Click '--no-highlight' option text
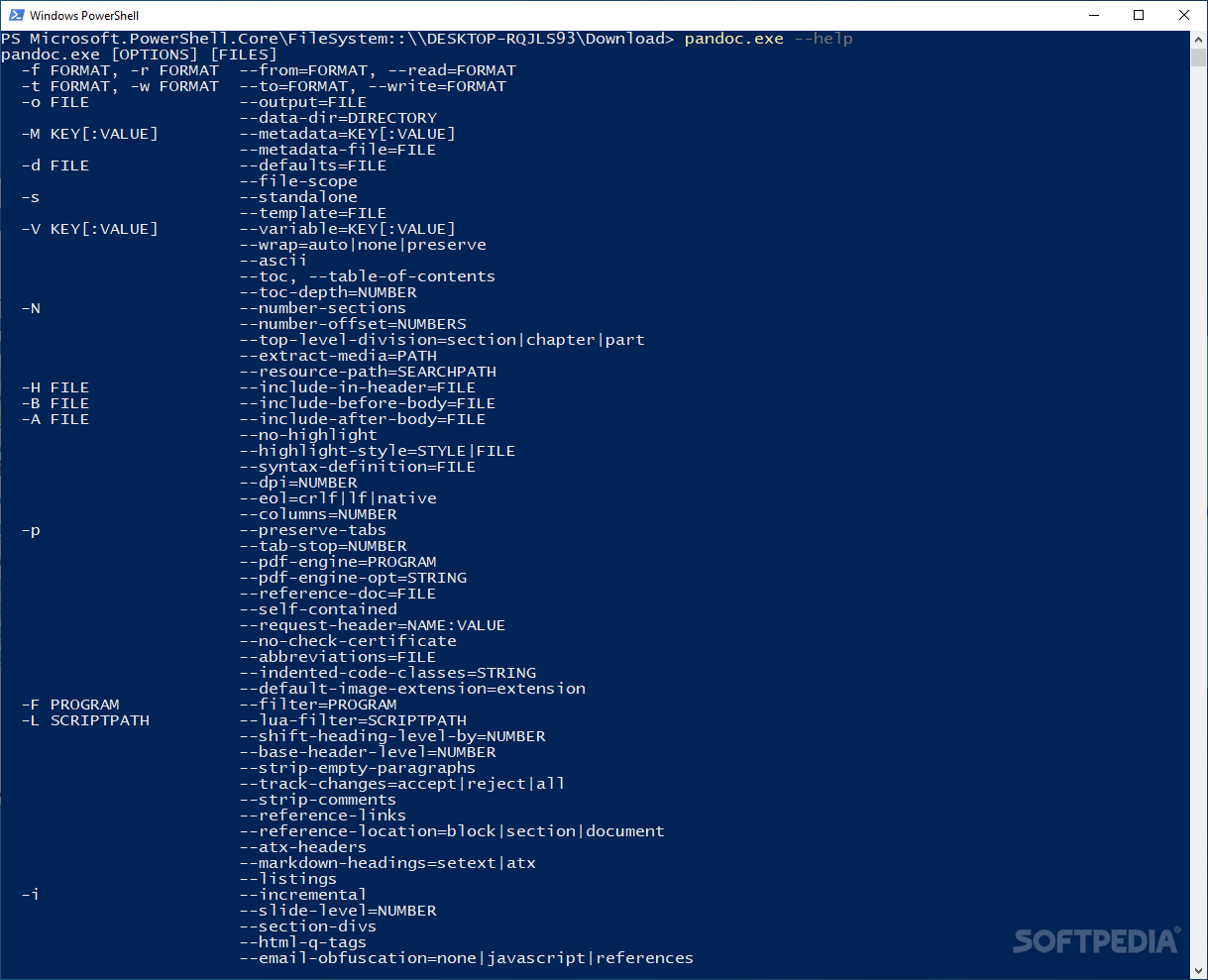Viewport: 1208px width, 980px height. 308,435
